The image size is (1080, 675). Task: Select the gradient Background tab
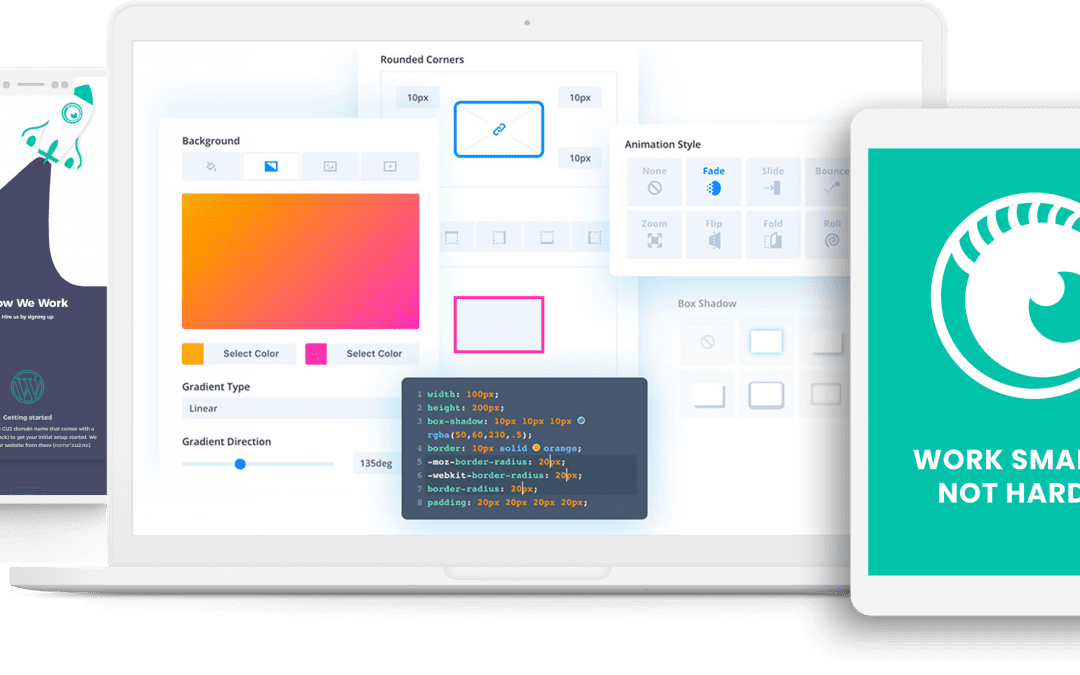click(271, 167)
